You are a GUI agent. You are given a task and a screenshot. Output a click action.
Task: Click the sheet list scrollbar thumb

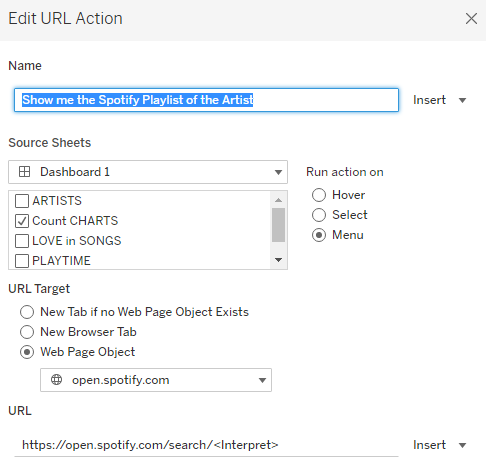(278, 225)
